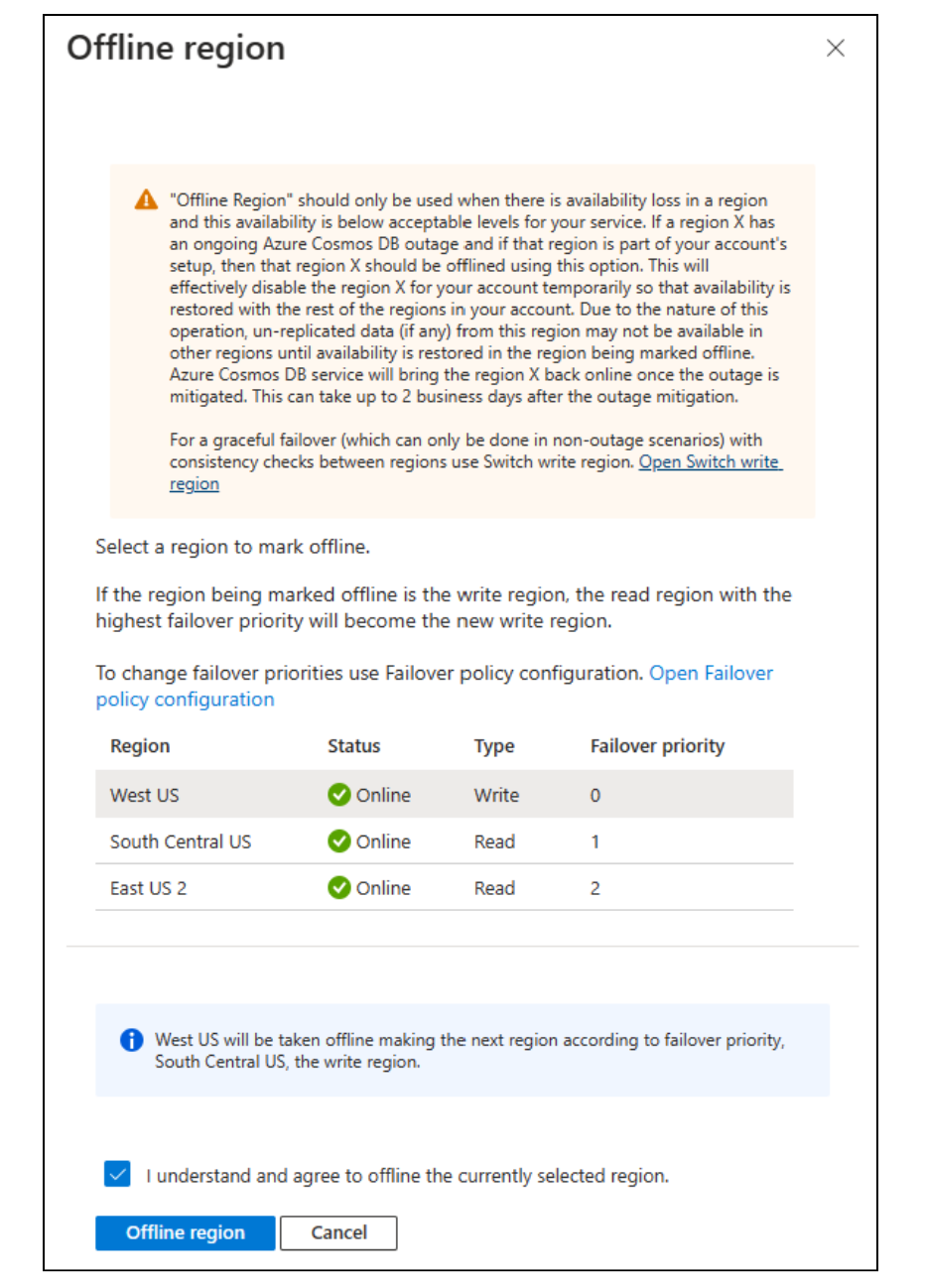The height and width of the screenshot is (1288, 925).
Task: Open Failover policy configuration
Action: 711,673
